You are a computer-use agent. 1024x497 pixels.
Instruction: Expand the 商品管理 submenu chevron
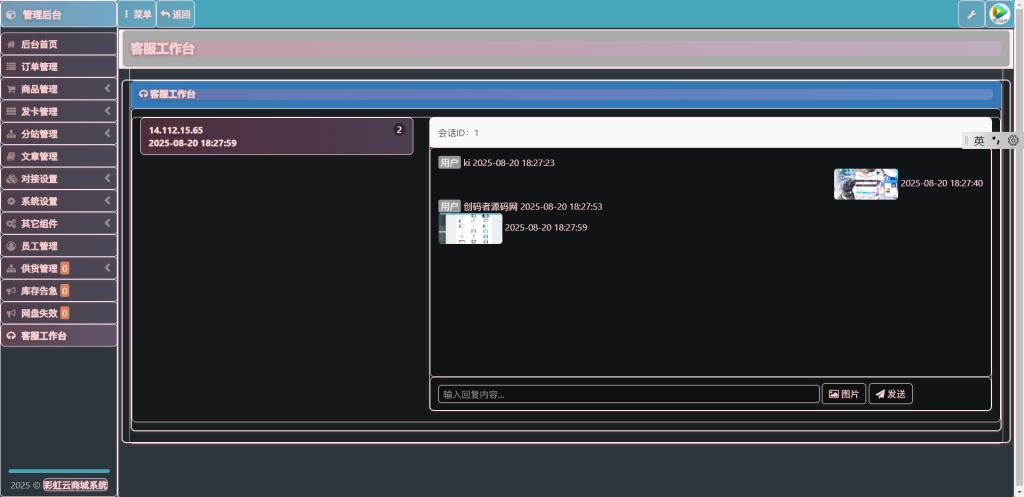tap(107, 89)
